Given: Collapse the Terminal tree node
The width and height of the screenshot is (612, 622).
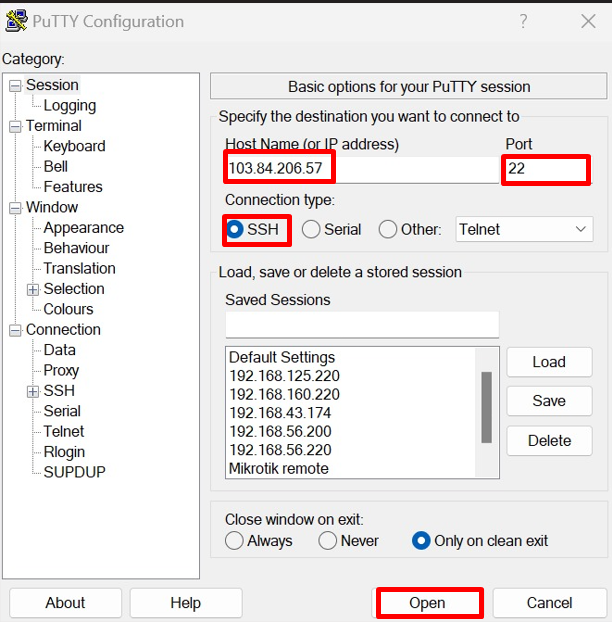Looking at the screenshot, I should (15, 127).
